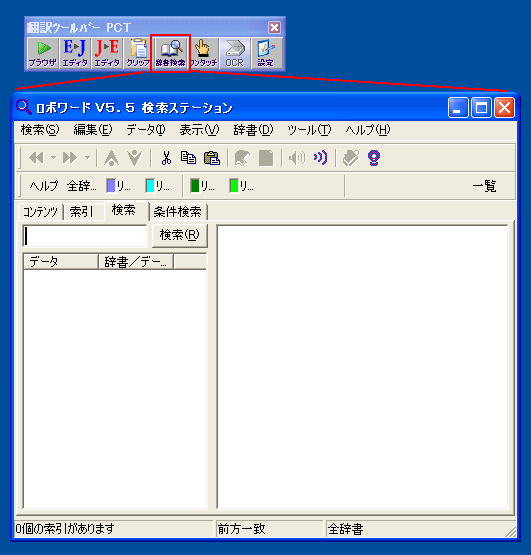Open the back history dropdown arrow
The width and height of the screenshot is (531, 555).
(x=53, y=158)
